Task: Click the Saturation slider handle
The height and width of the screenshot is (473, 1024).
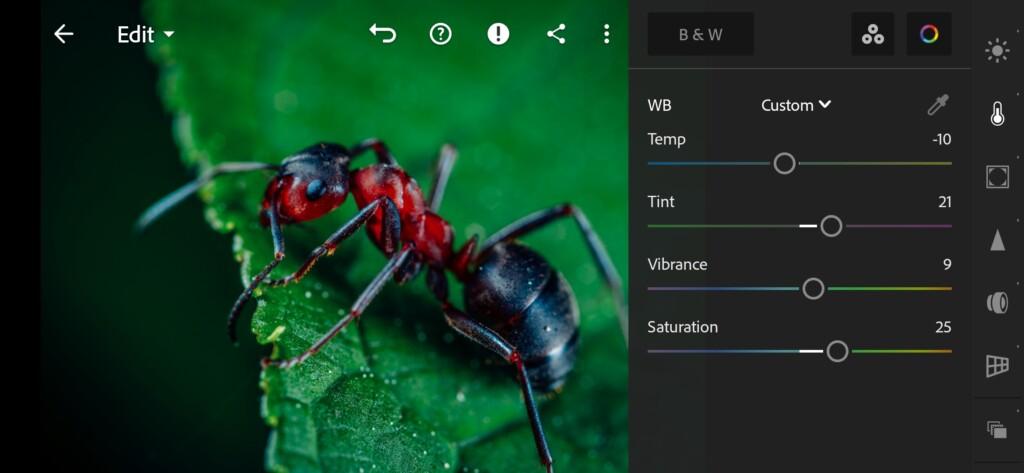Action: (837, 351)
